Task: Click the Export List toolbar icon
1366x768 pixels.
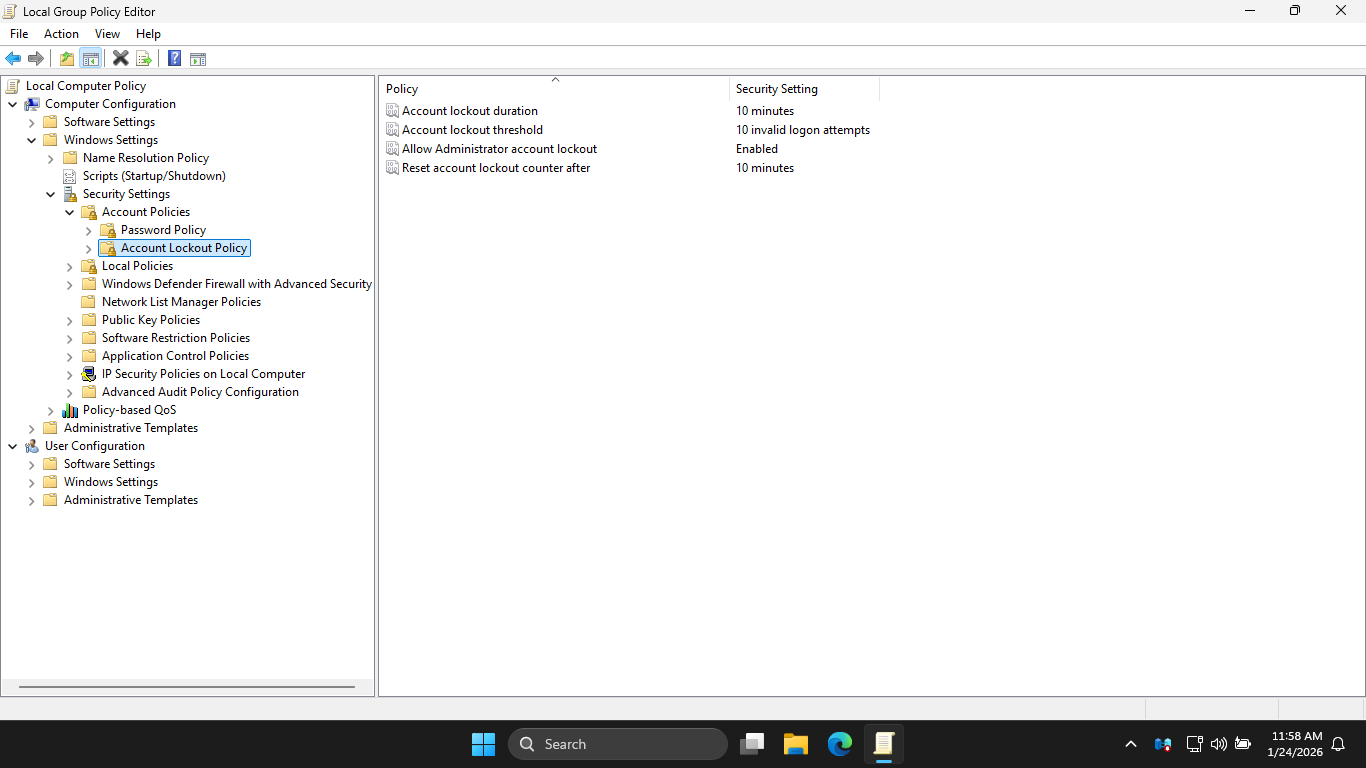Action: 144,59
